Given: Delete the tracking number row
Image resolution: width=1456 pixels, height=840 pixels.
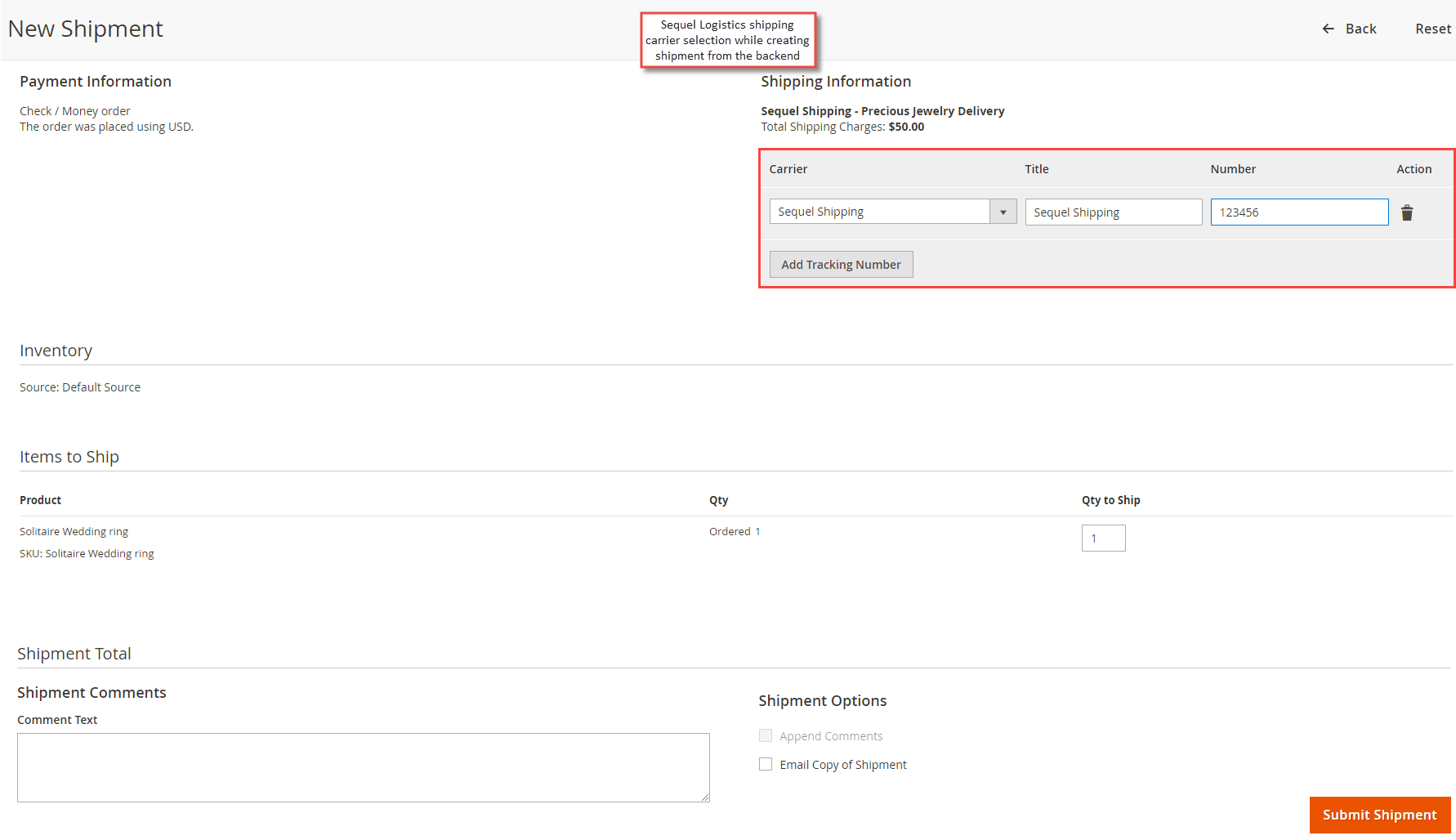Looking at the screenshot, I should coord(1407,212).
